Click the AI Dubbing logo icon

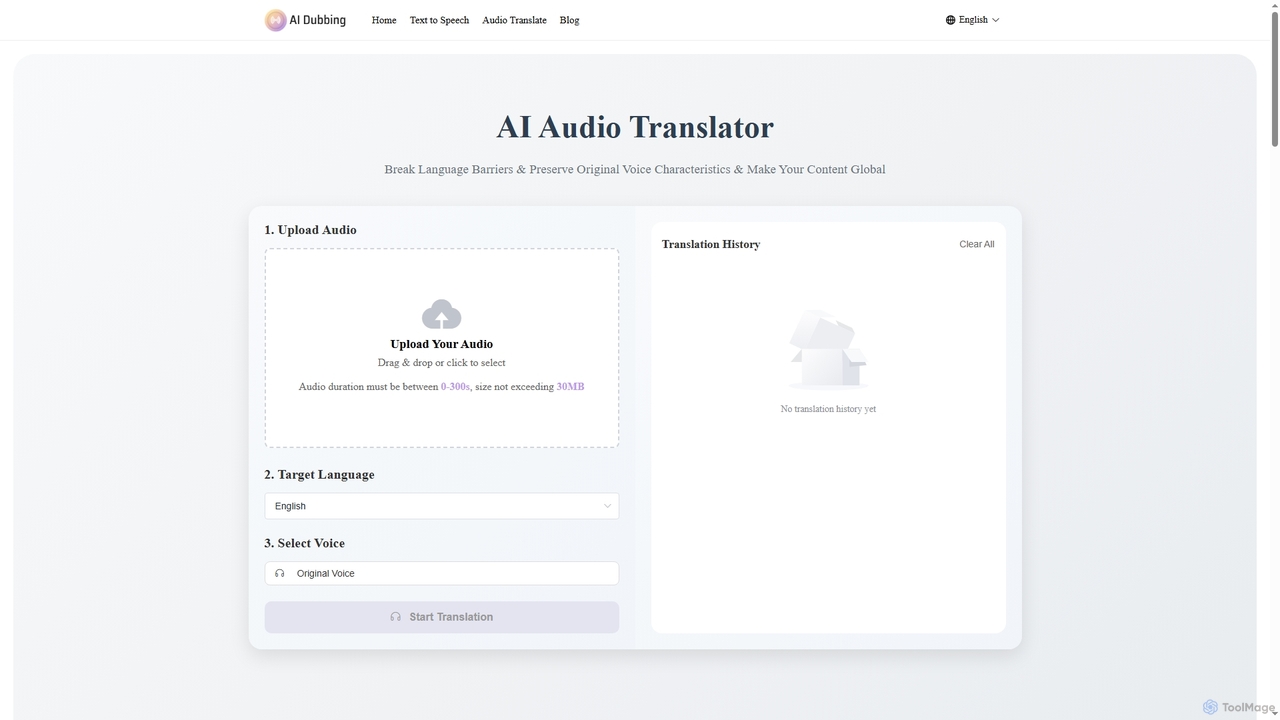pyautogui.click(x=275, y=20)
